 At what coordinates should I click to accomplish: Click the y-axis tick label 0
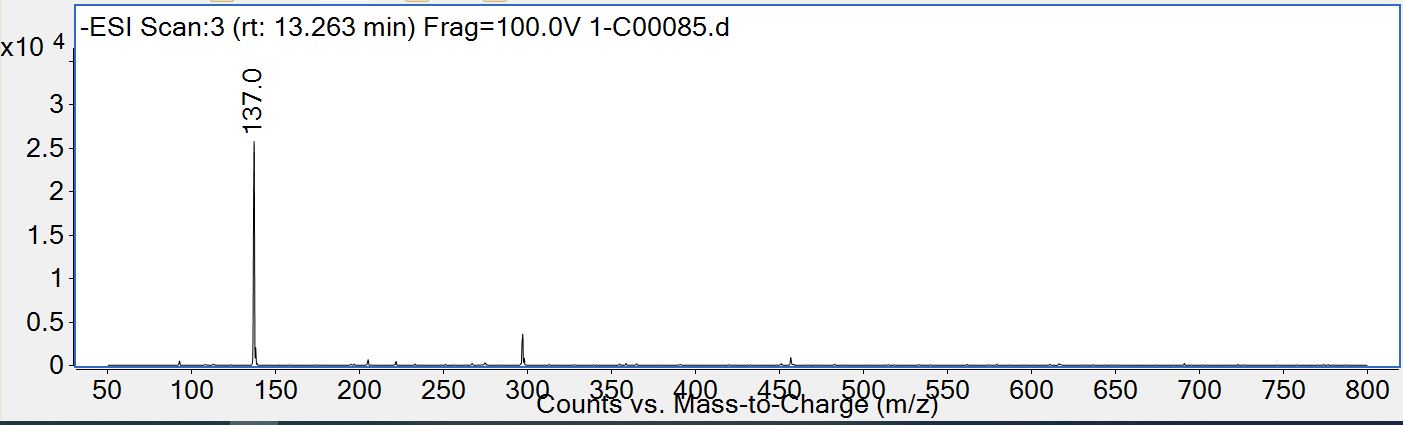(x=57, y=365)
